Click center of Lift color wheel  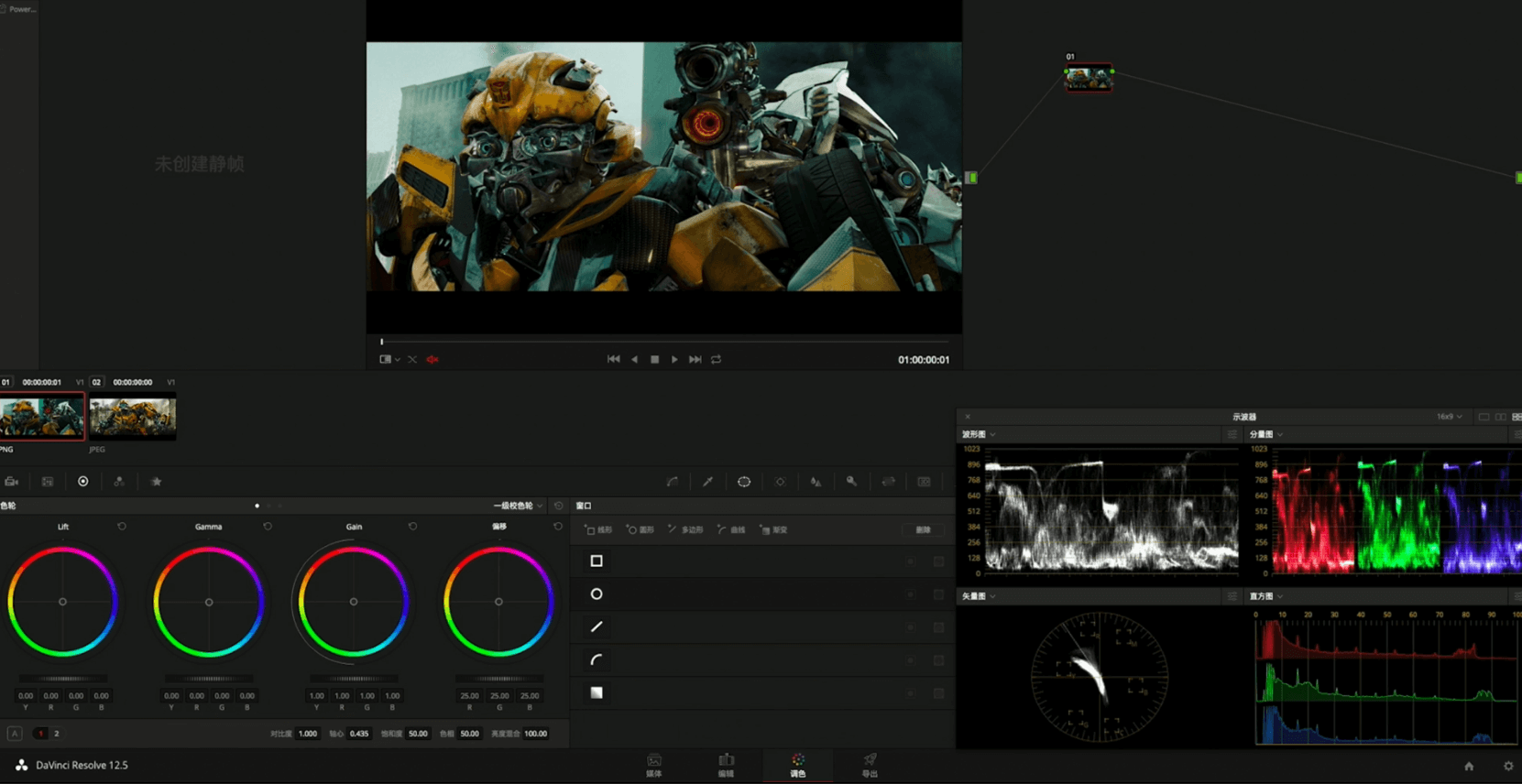tap(63, 602)
